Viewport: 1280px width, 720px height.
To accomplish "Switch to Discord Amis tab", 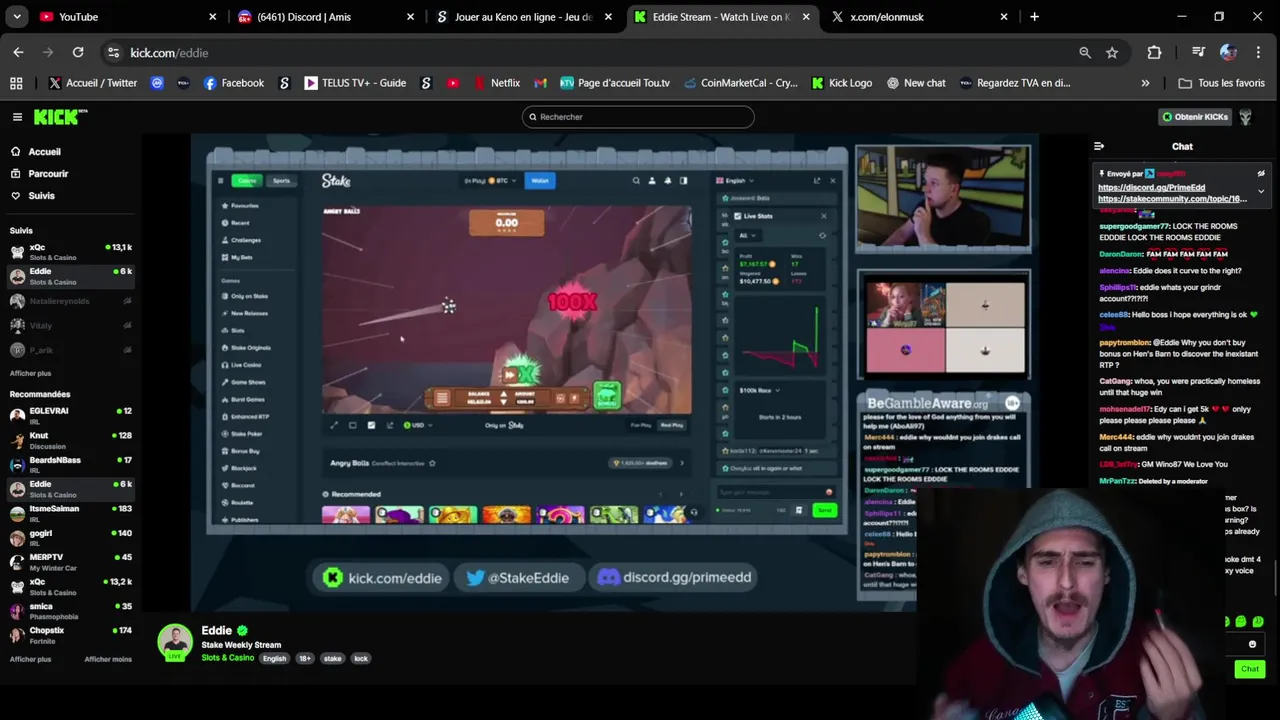I will tap(326, 17).
